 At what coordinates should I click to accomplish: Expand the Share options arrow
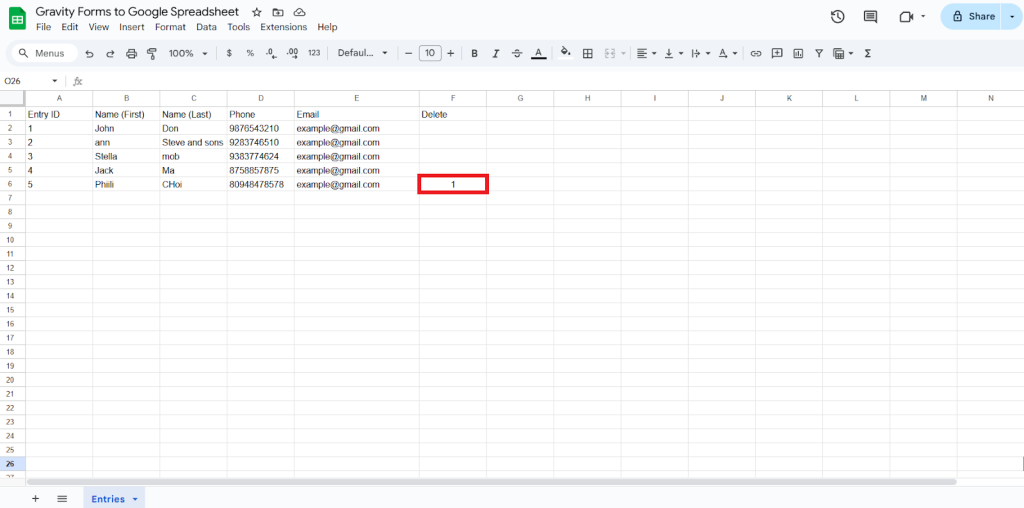pyautogui.click(x=1012, y=16)
